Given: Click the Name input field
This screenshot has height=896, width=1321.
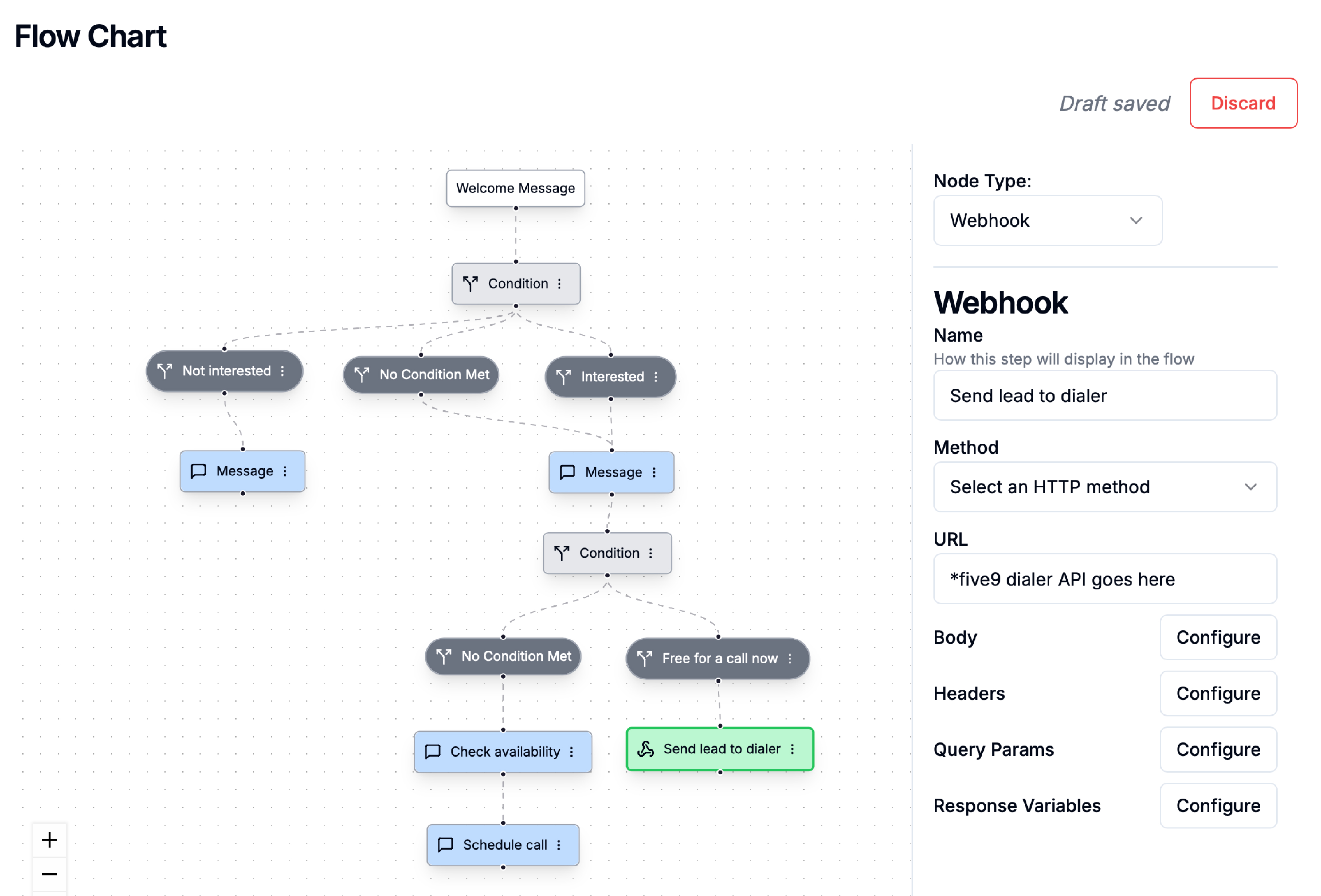Looking at the screenshot, I should [1104, 395].
